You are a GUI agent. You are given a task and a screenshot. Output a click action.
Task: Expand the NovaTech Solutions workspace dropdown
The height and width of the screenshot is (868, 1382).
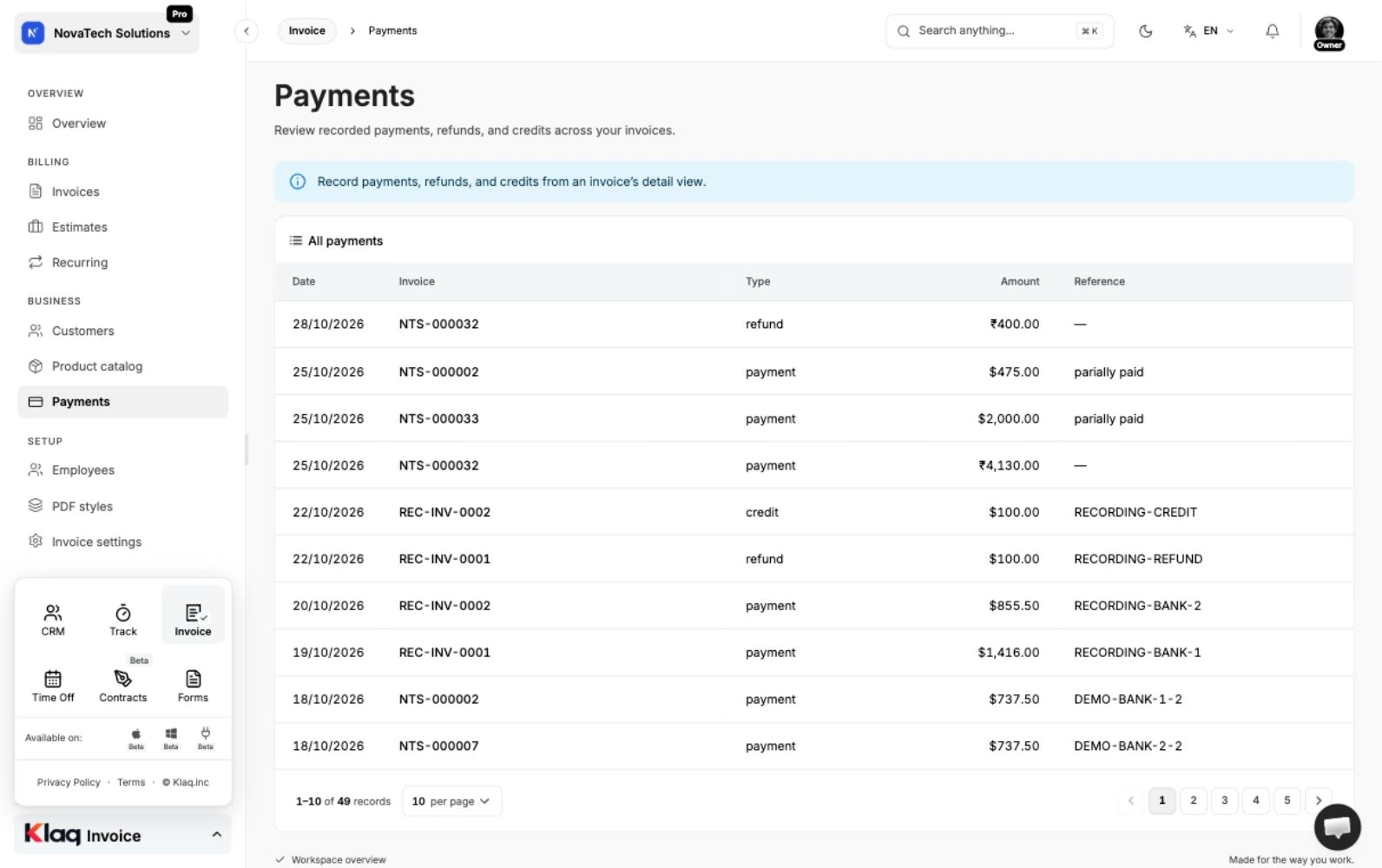107,33
